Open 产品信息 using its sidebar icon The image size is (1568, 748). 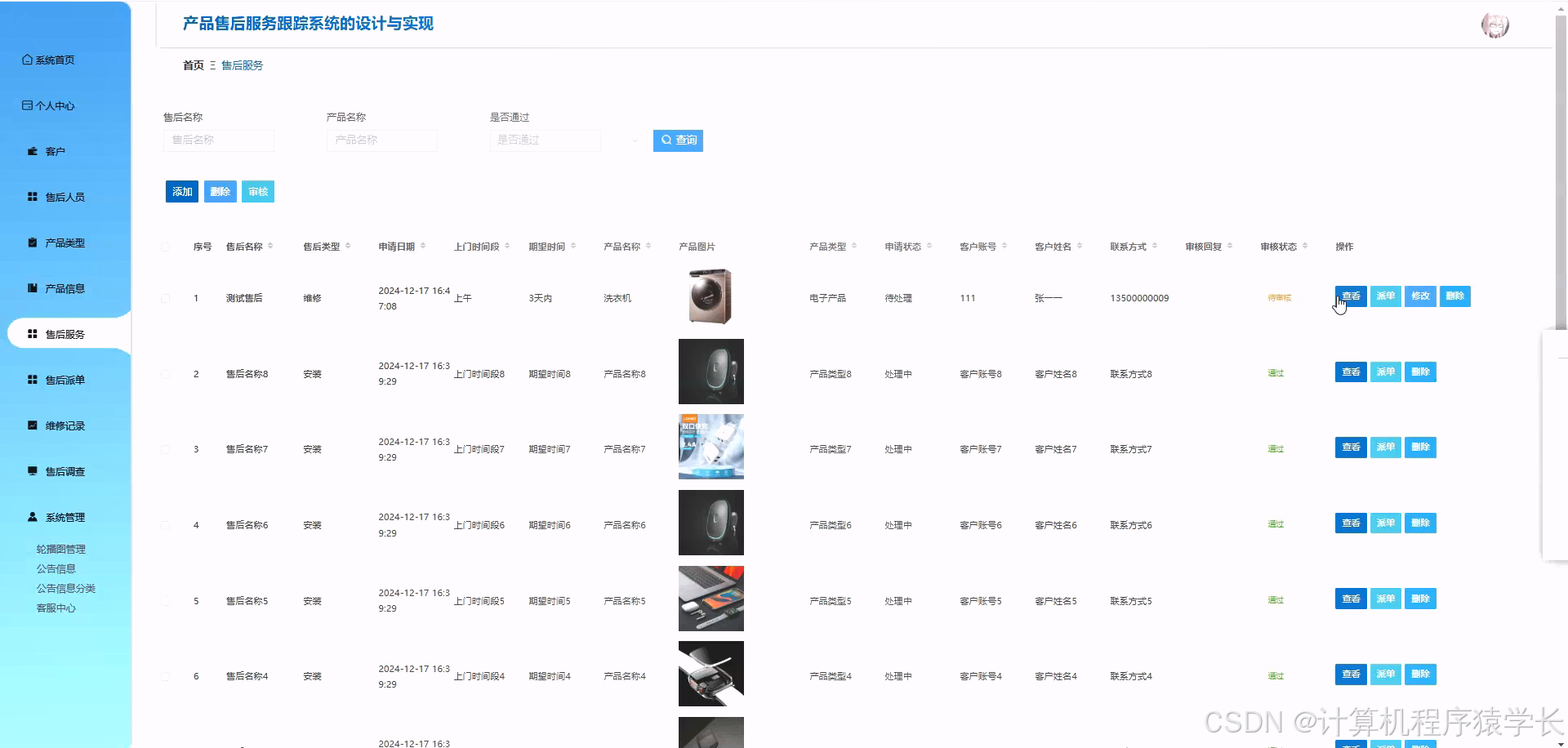point(31,287)
